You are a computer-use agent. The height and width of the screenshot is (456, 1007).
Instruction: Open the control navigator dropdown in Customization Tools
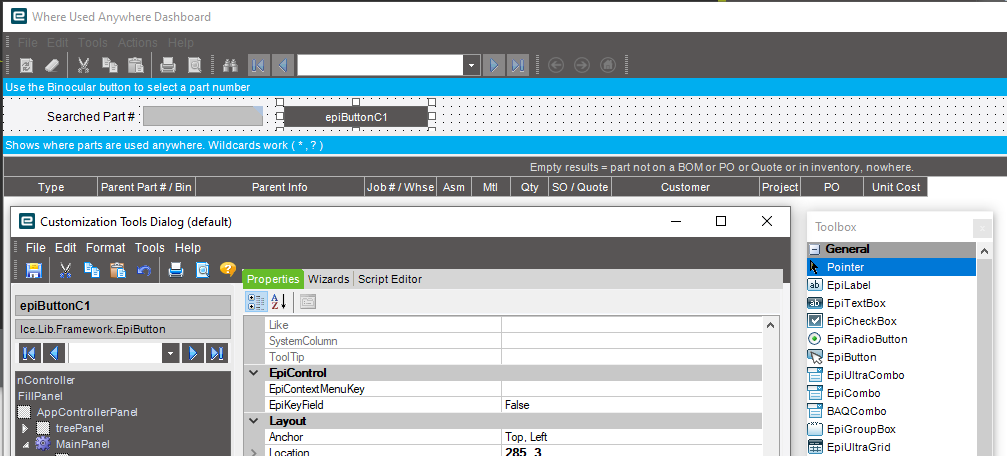[170, 353]
